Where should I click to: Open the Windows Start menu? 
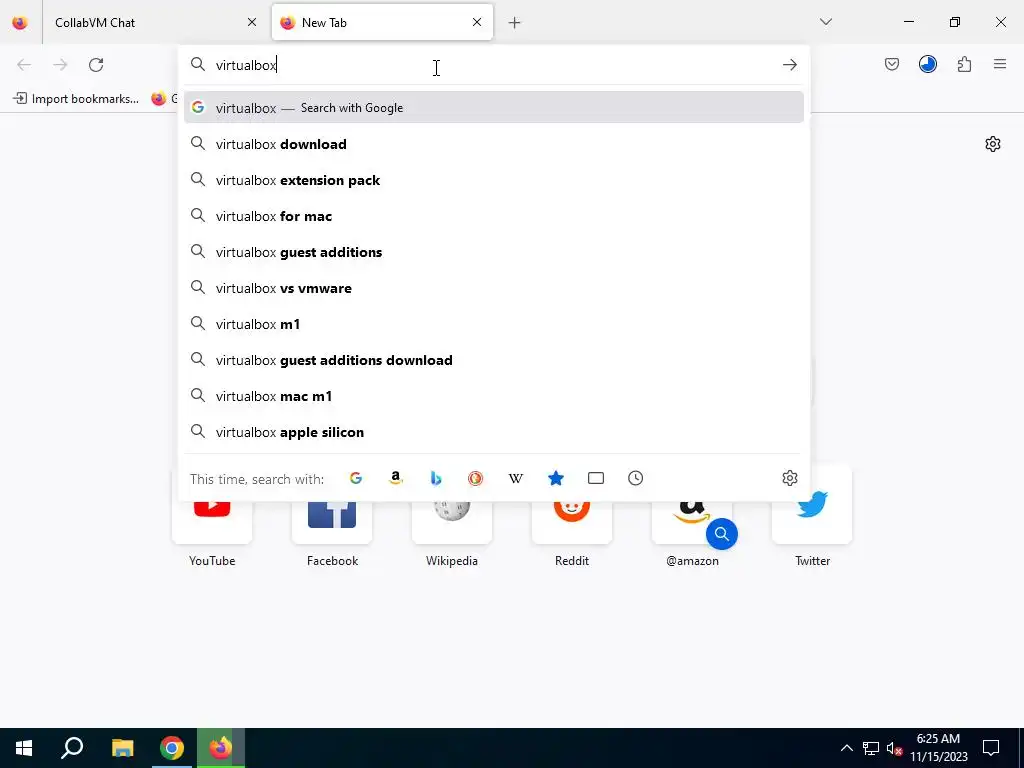pos(24,748)
